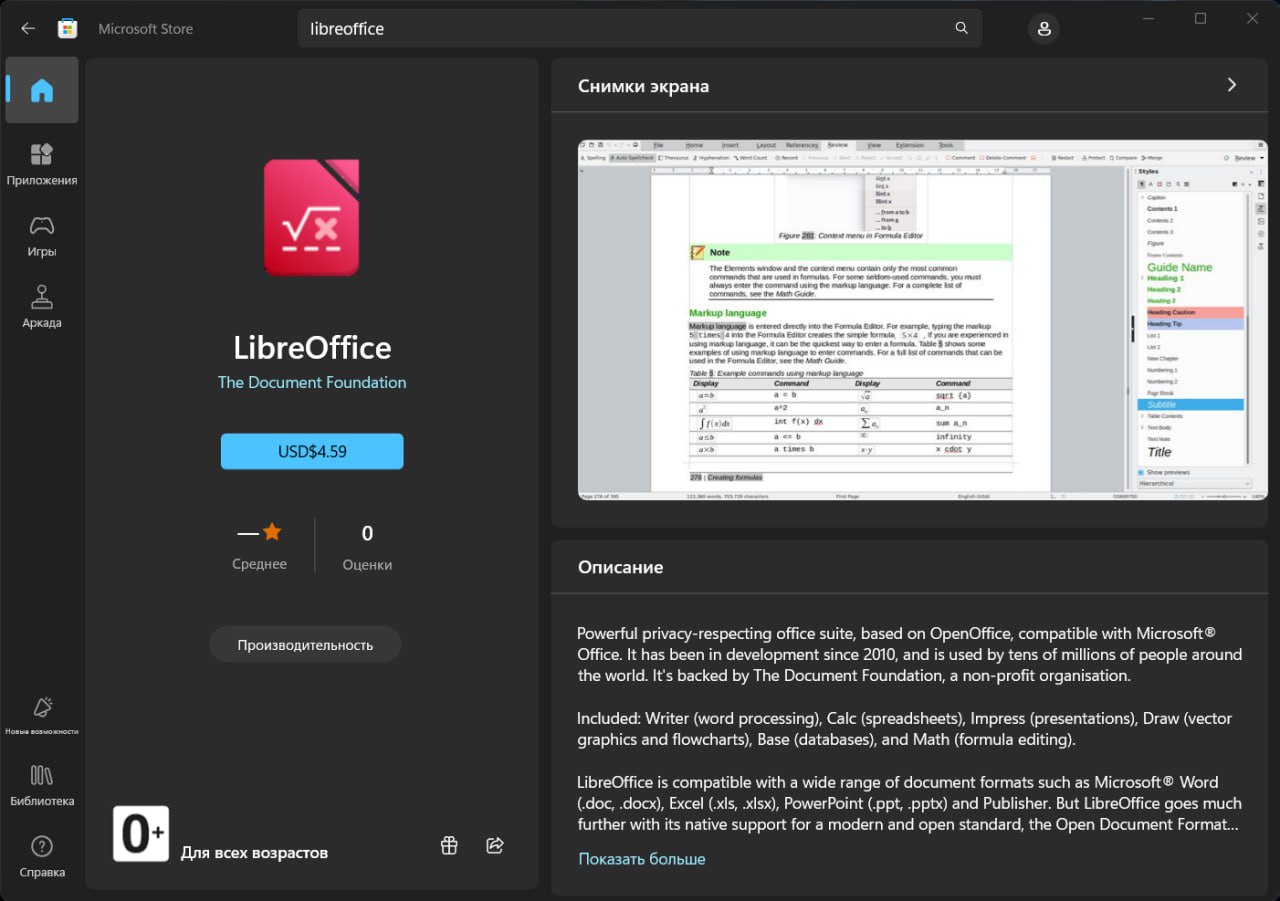Viewport: 1280px width, 901px height.
Task: Click the search field containing libreoffice
Action: (640, 29)
